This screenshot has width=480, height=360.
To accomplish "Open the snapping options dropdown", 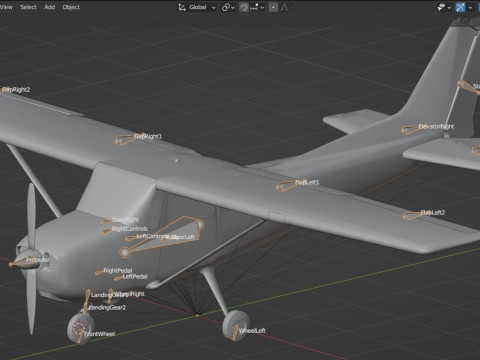I will (257, 7).
